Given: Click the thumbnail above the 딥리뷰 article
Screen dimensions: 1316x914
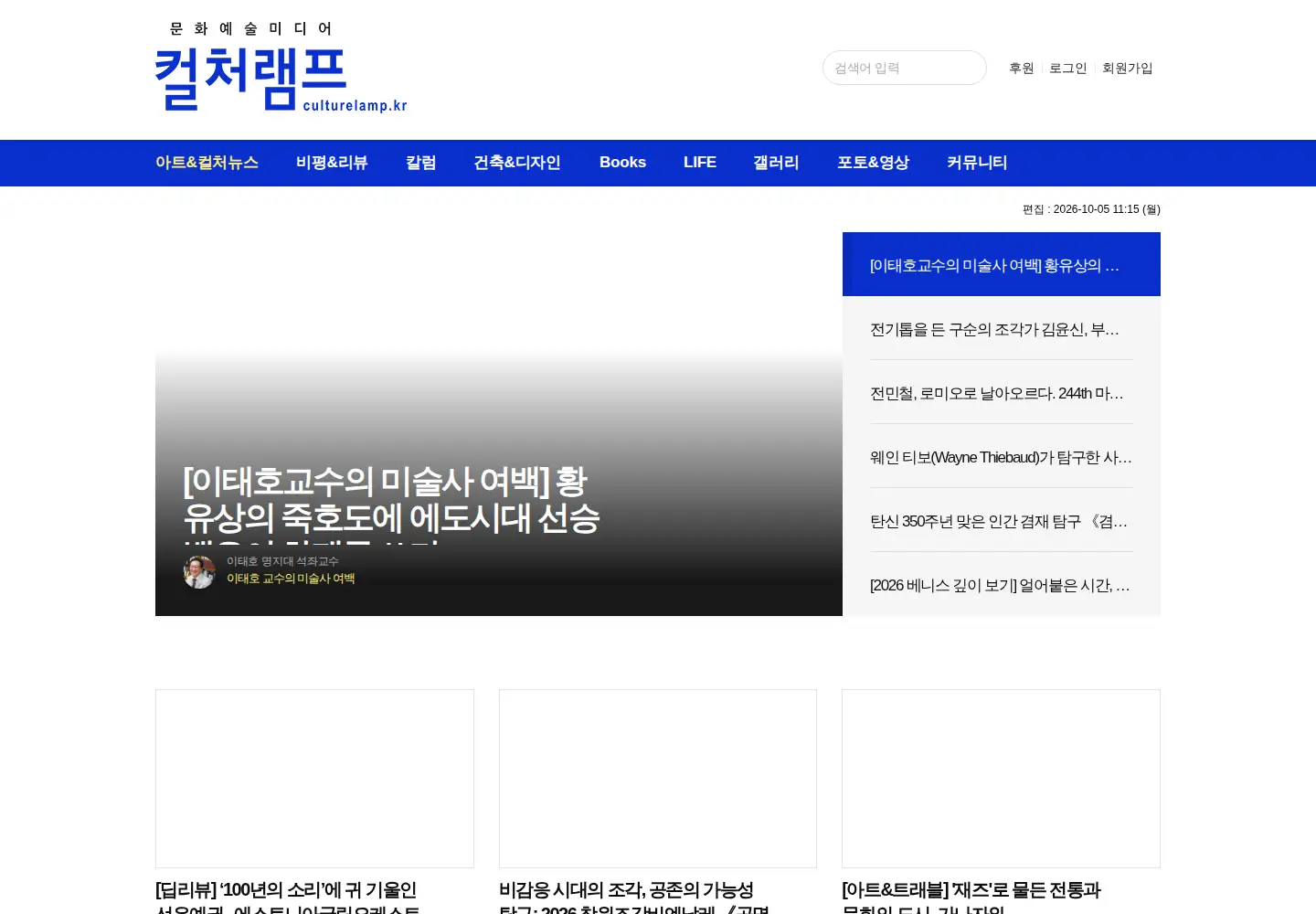Looking at the screenshot, I should 314,779.
